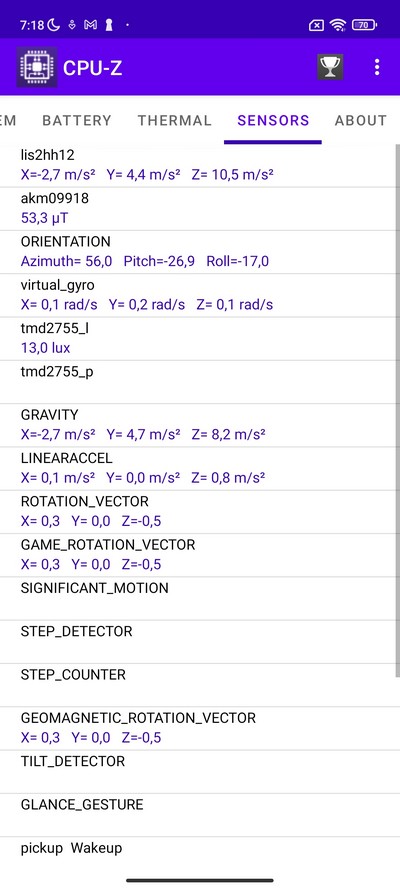This screenshot has height=889, width=400.
Task: Tap the bottom navigation gesture bar
Action: [x=200, y=880]
